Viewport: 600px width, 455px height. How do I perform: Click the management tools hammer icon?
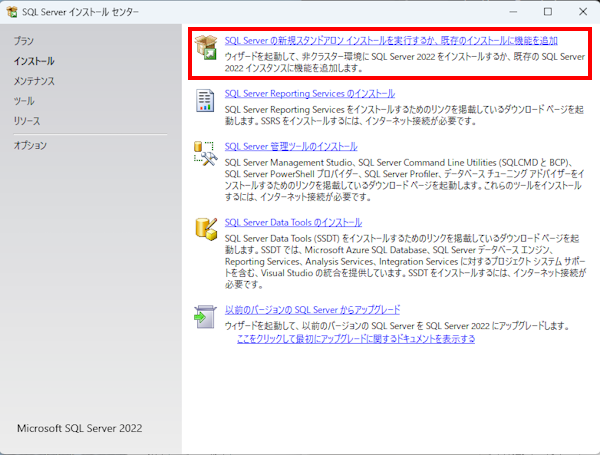[205, 153]
